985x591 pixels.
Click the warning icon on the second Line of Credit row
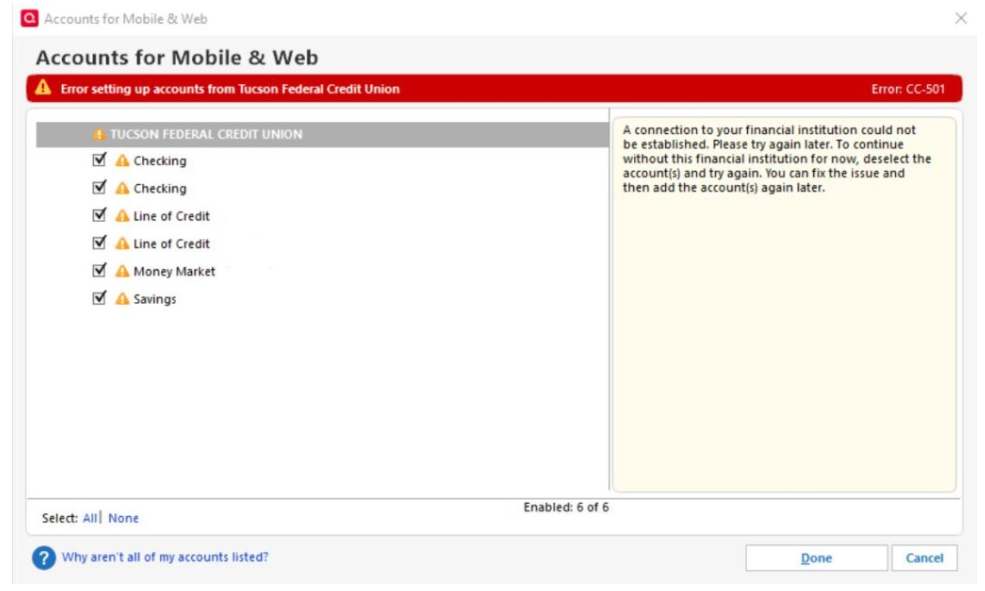pos(122,244)
